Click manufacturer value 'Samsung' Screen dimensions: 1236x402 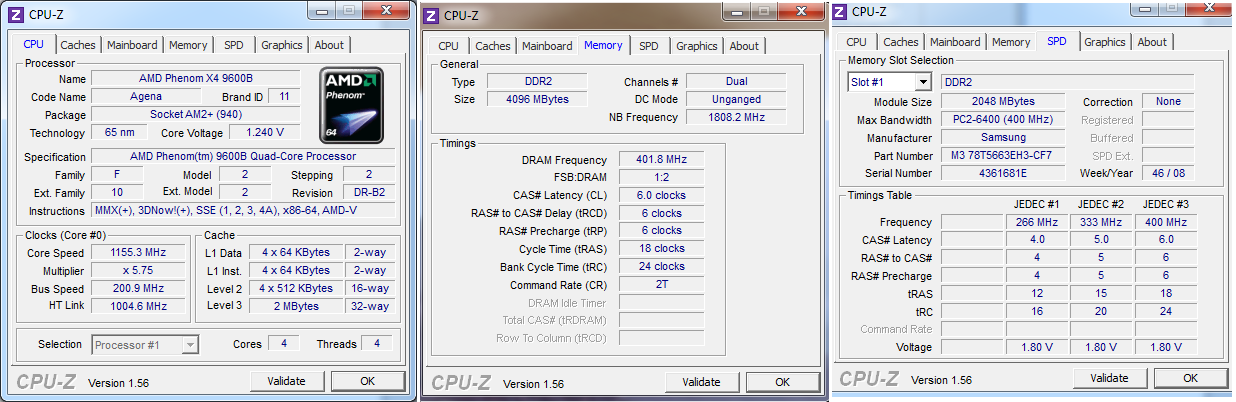(x=1003, y=137)
